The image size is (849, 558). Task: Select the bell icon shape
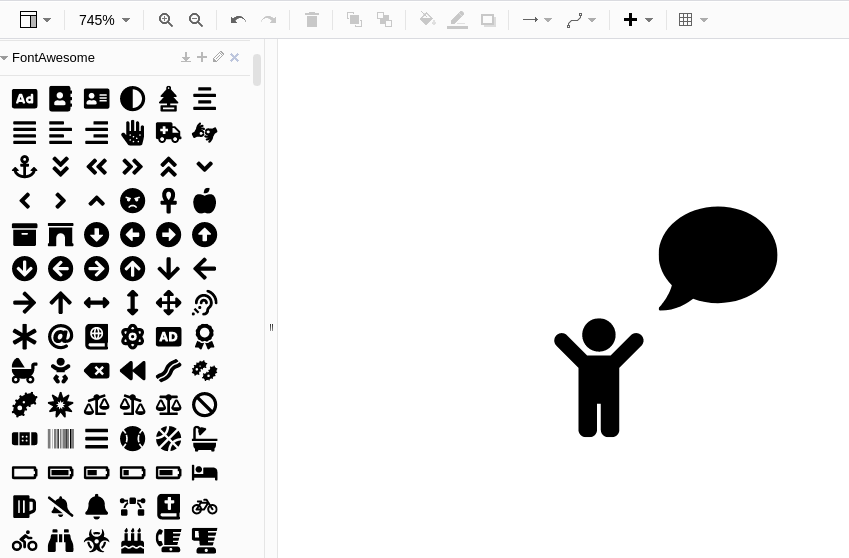[x=96, y=507]
